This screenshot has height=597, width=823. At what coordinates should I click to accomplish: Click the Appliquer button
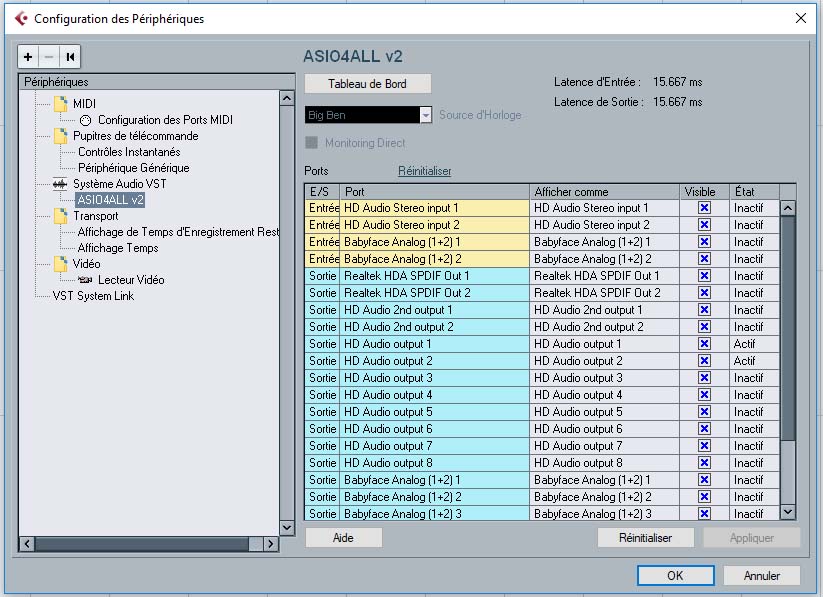[x=752, y=538]
